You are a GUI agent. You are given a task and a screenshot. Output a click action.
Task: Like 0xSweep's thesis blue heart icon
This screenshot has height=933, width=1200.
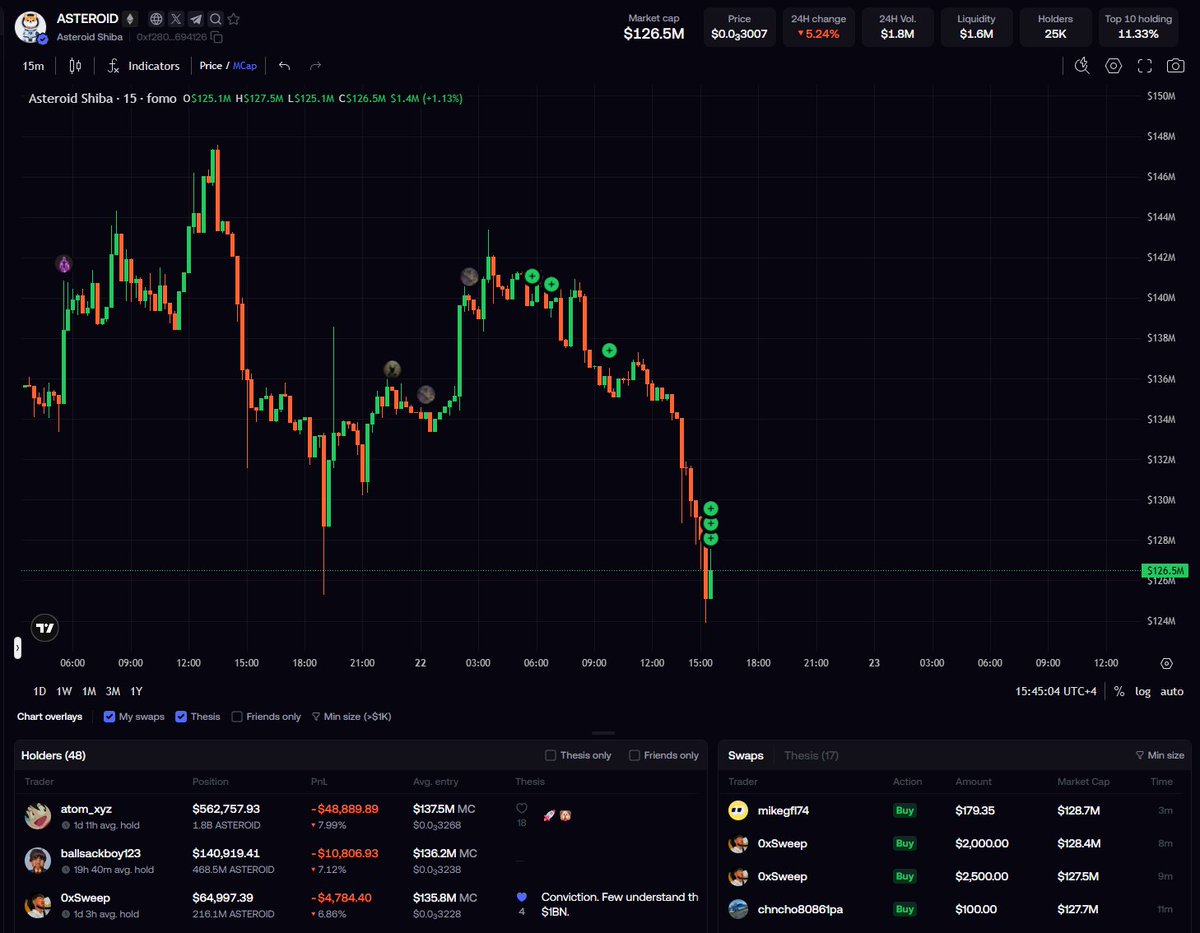(521, 897)
